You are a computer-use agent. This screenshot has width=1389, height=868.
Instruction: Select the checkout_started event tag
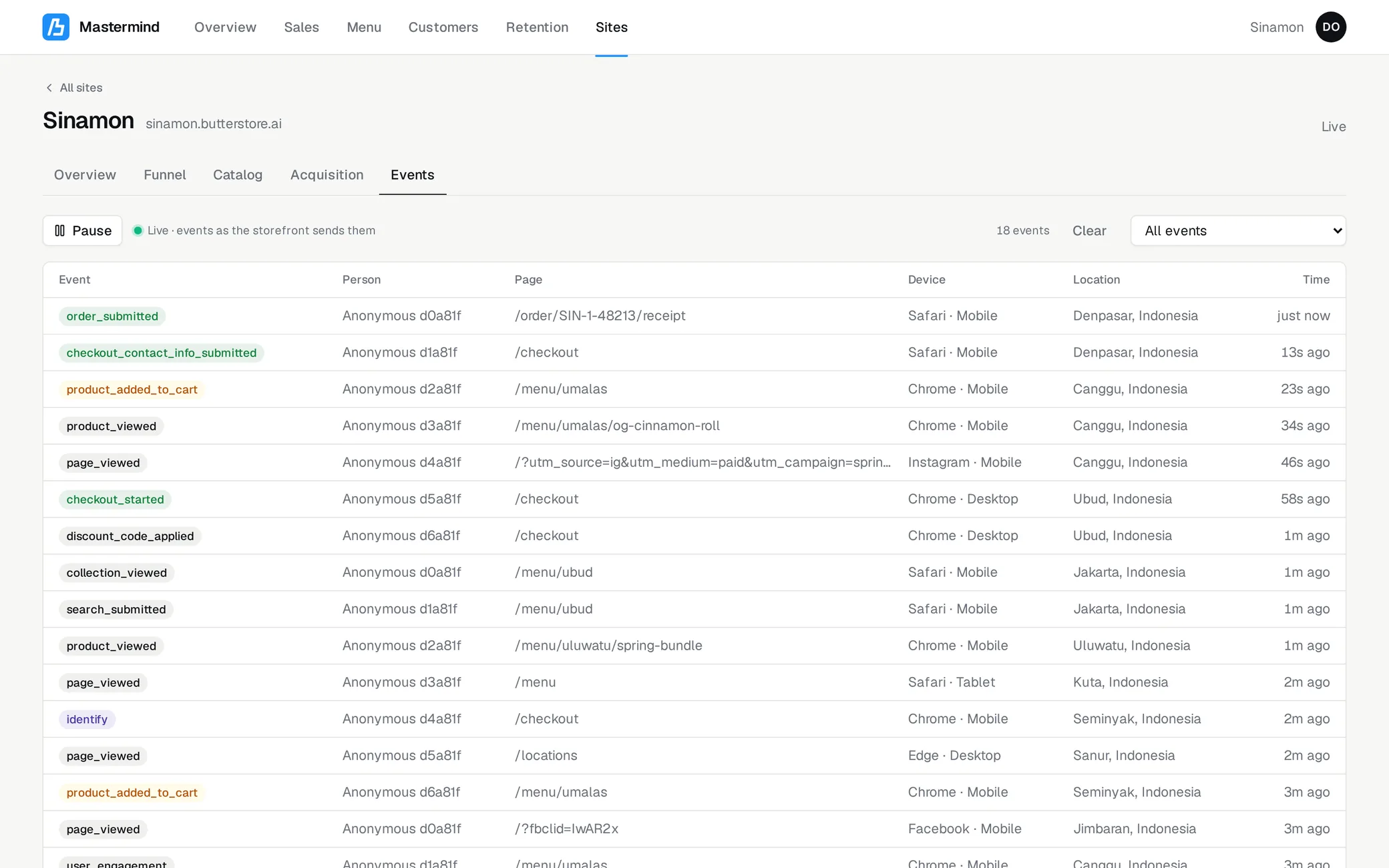click(x=115, y=499)
